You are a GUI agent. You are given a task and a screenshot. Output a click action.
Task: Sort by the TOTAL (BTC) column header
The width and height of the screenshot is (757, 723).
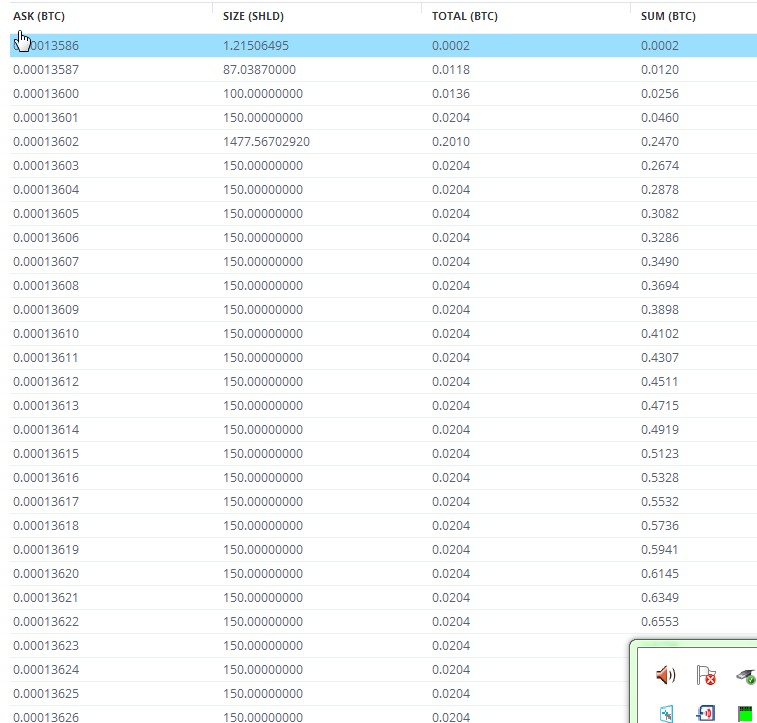pos(465,16)
